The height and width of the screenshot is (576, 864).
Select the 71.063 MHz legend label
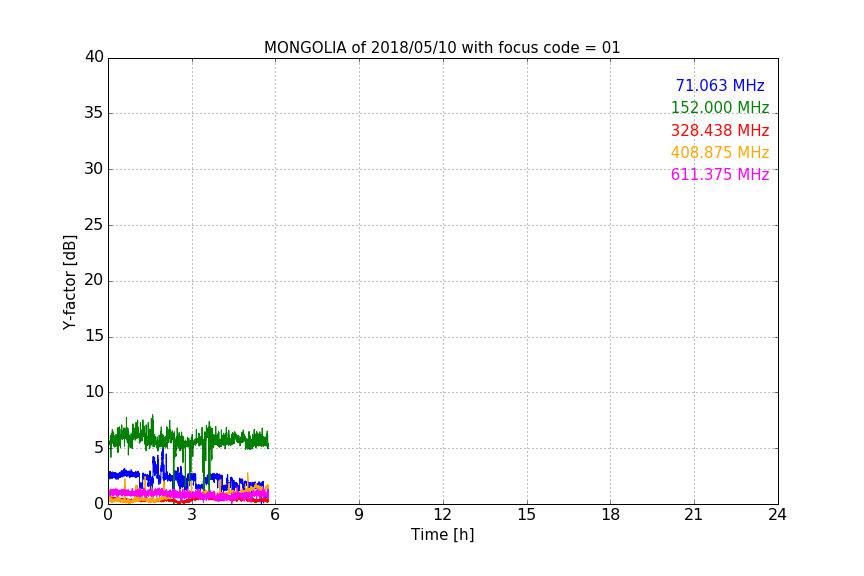[x=720, y=85]
